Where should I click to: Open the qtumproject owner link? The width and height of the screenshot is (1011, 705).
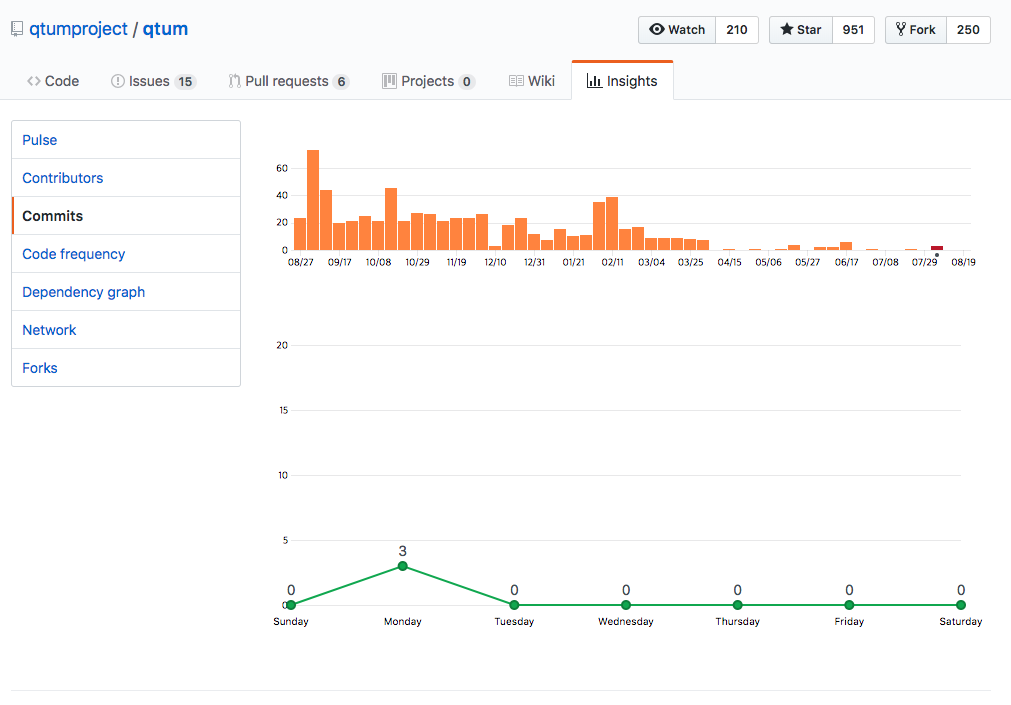[x=78, y=29]
